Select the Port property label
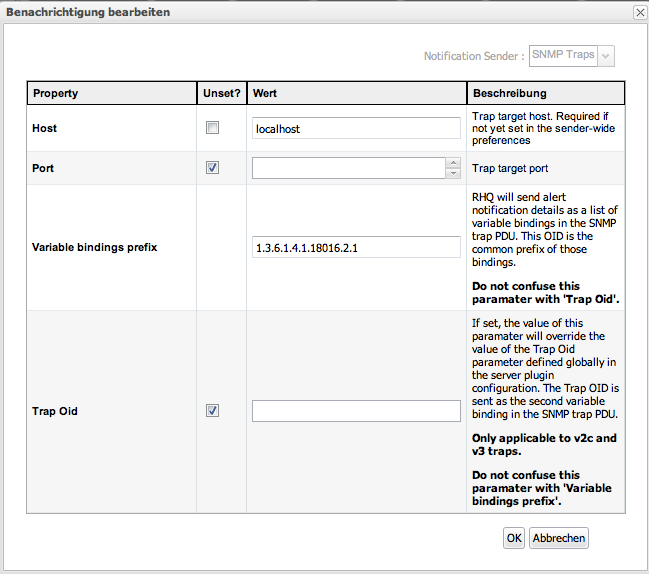This screenshot has width=649, height=574. 43,168
